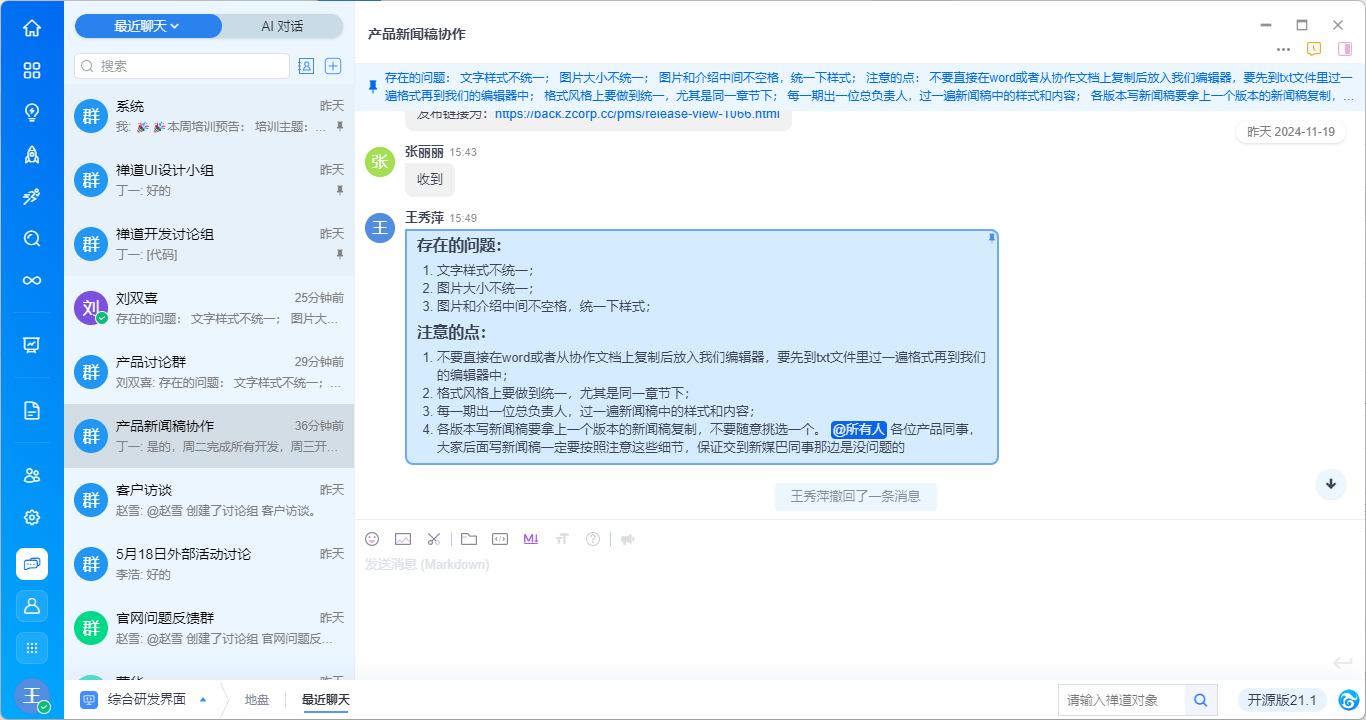The height and width of the screenshot is (720, 1366).
Task: Switch to the 最近聊天 bottom tab
Action: (326, 700)
